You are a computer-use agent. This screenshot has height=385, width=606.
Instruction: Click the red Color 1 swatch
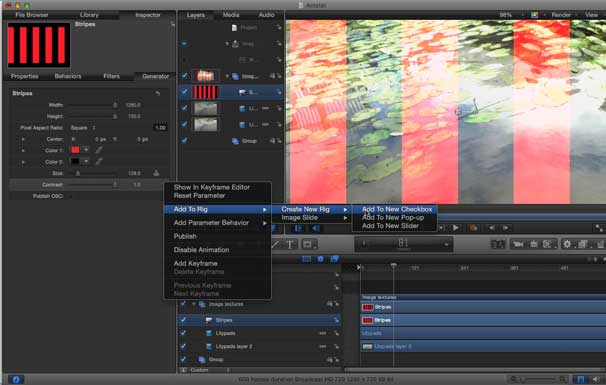[x=75, y=150]
